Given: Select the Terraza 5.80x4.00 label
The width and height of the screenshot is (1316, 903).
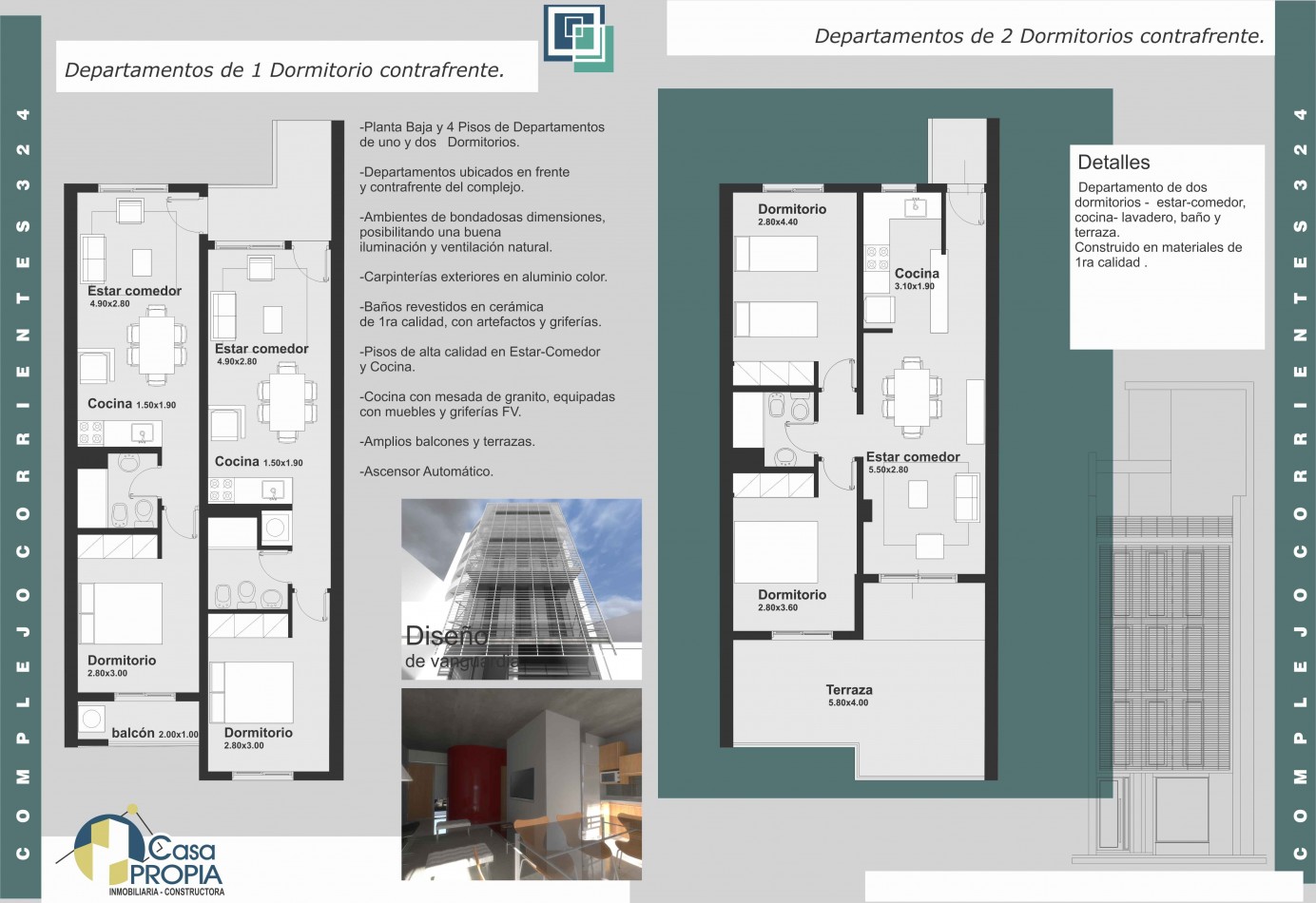Looking at the screenshot, I should (848, 695).
